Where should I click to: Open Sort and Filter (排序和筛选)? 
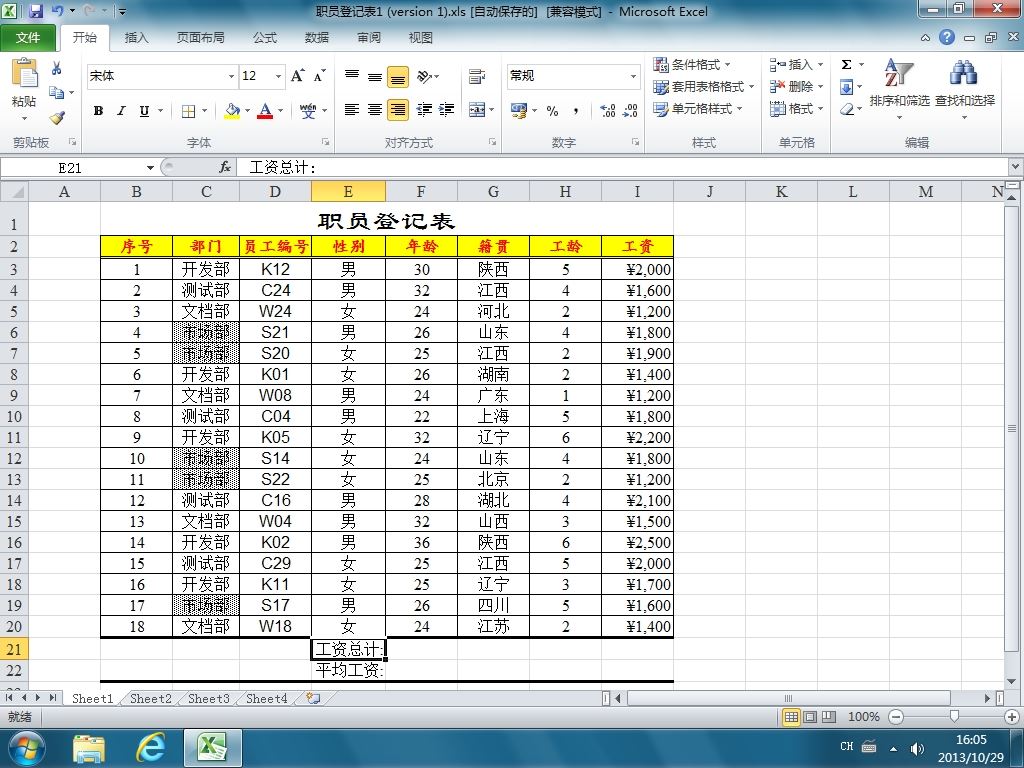[x=899, y=88]
